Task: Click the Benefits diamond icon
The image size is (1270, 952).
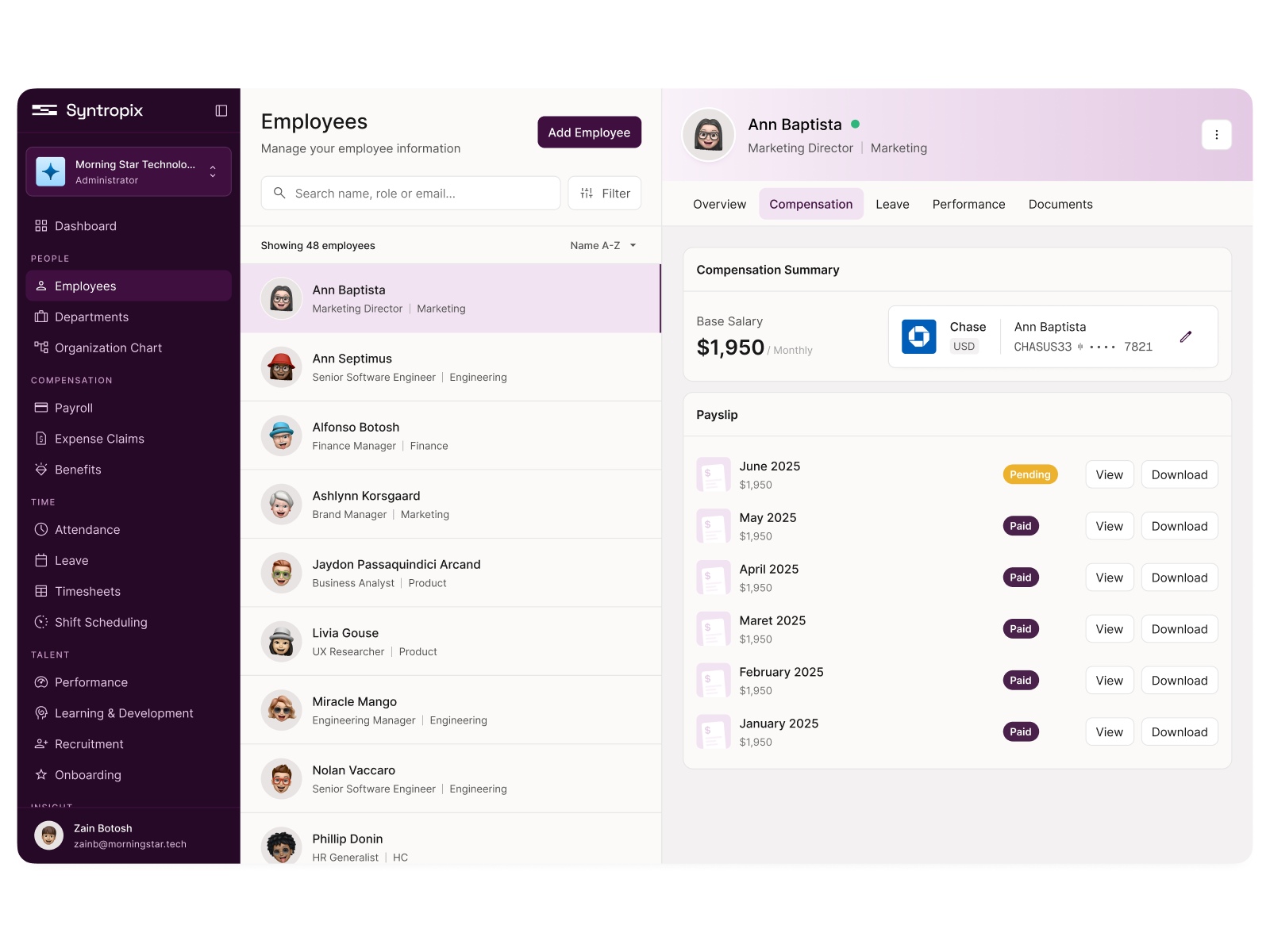Action: (x=41, y=470)
